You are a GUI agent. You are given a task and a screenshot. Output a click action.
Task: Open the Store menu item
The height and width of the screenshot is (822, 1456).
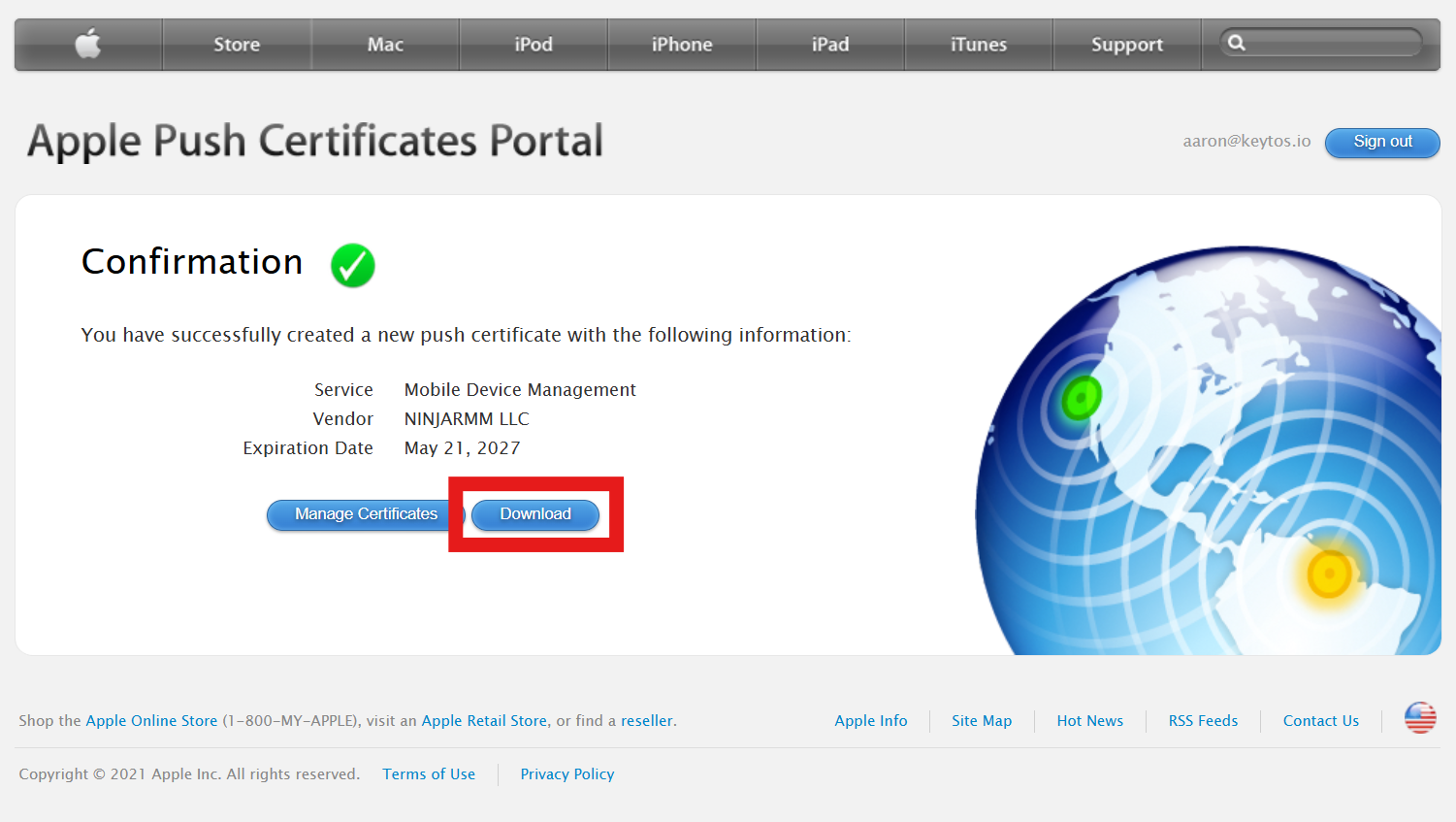(237, 45)
